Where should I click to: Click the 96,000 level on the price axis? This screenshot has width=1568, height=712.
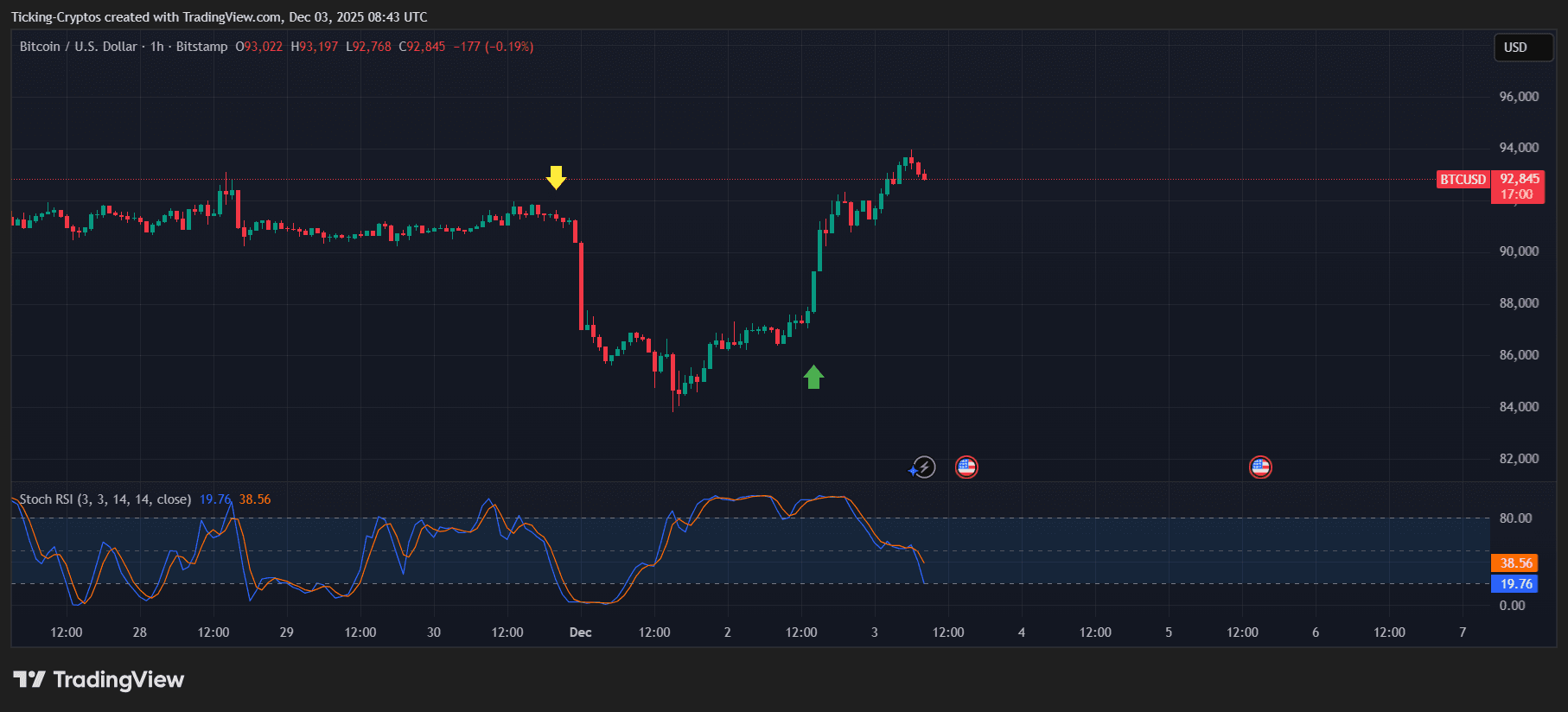coord(1519,97)
